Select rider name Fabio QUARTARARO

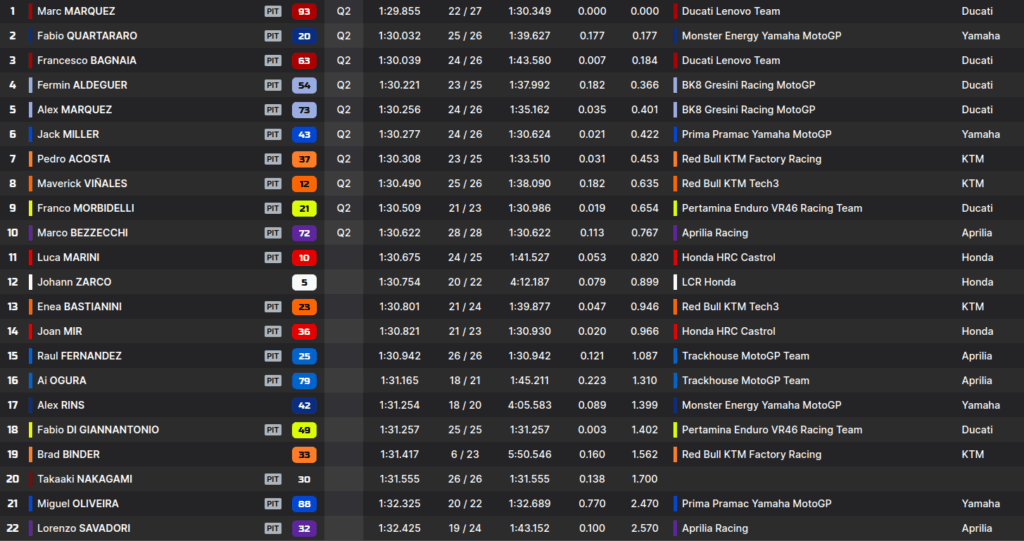(x=87, y=36)
